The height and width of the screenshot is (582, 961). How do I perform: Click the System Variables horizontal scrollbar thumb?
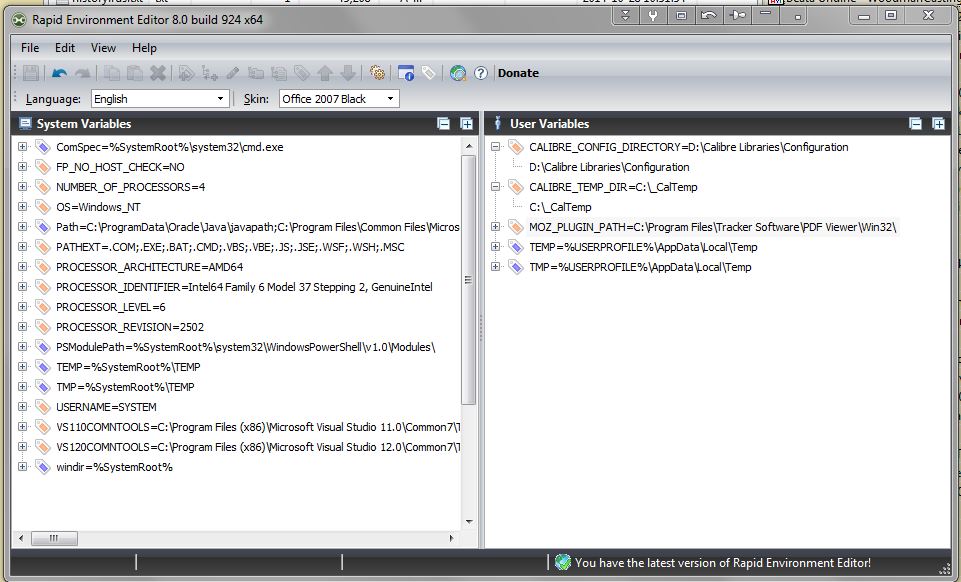click(x=54, y=539)
